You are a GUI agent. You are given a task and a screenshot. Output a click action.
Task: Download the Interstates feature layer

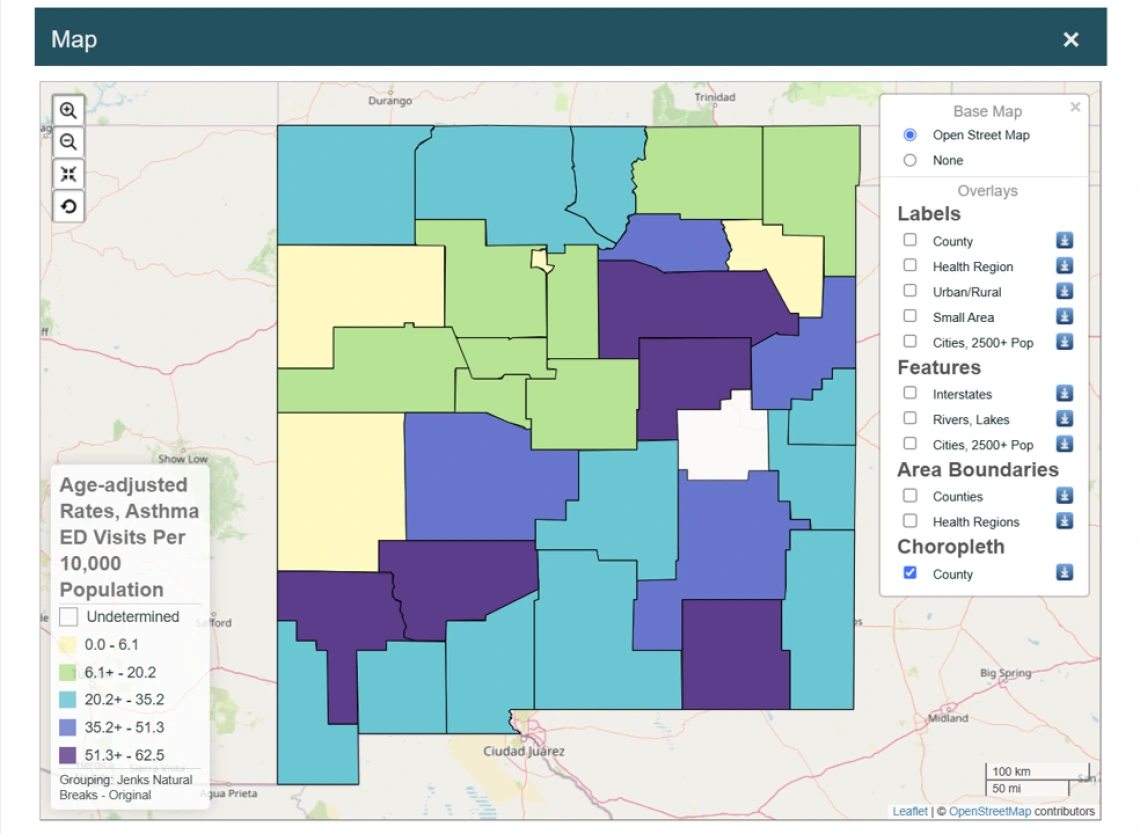(x=1064, y=394)
